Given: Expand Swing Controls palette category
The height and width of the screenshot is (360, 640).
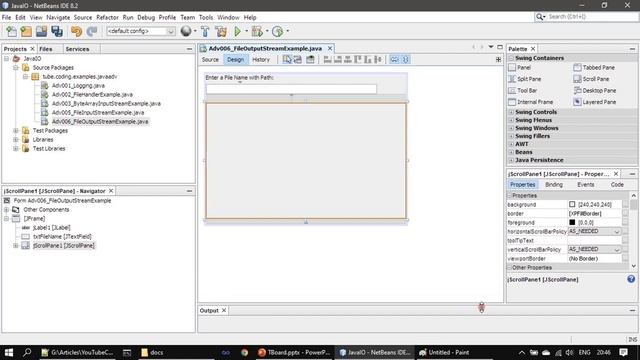Looking at the screenshot, I should [x=511, y=112].
